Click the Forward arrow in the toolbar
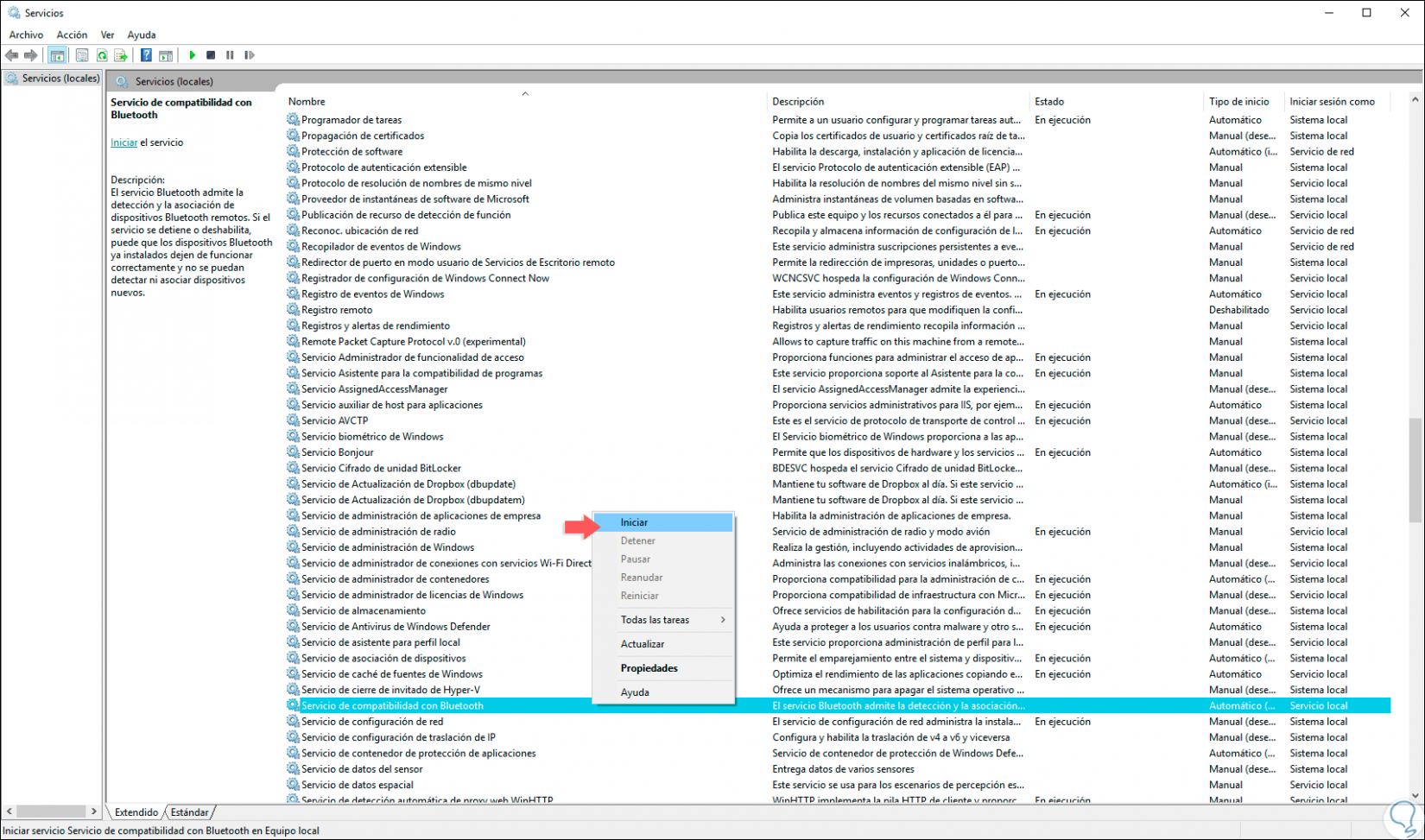This screenshot has width=1425, height=840. click(x=31, y=55)
